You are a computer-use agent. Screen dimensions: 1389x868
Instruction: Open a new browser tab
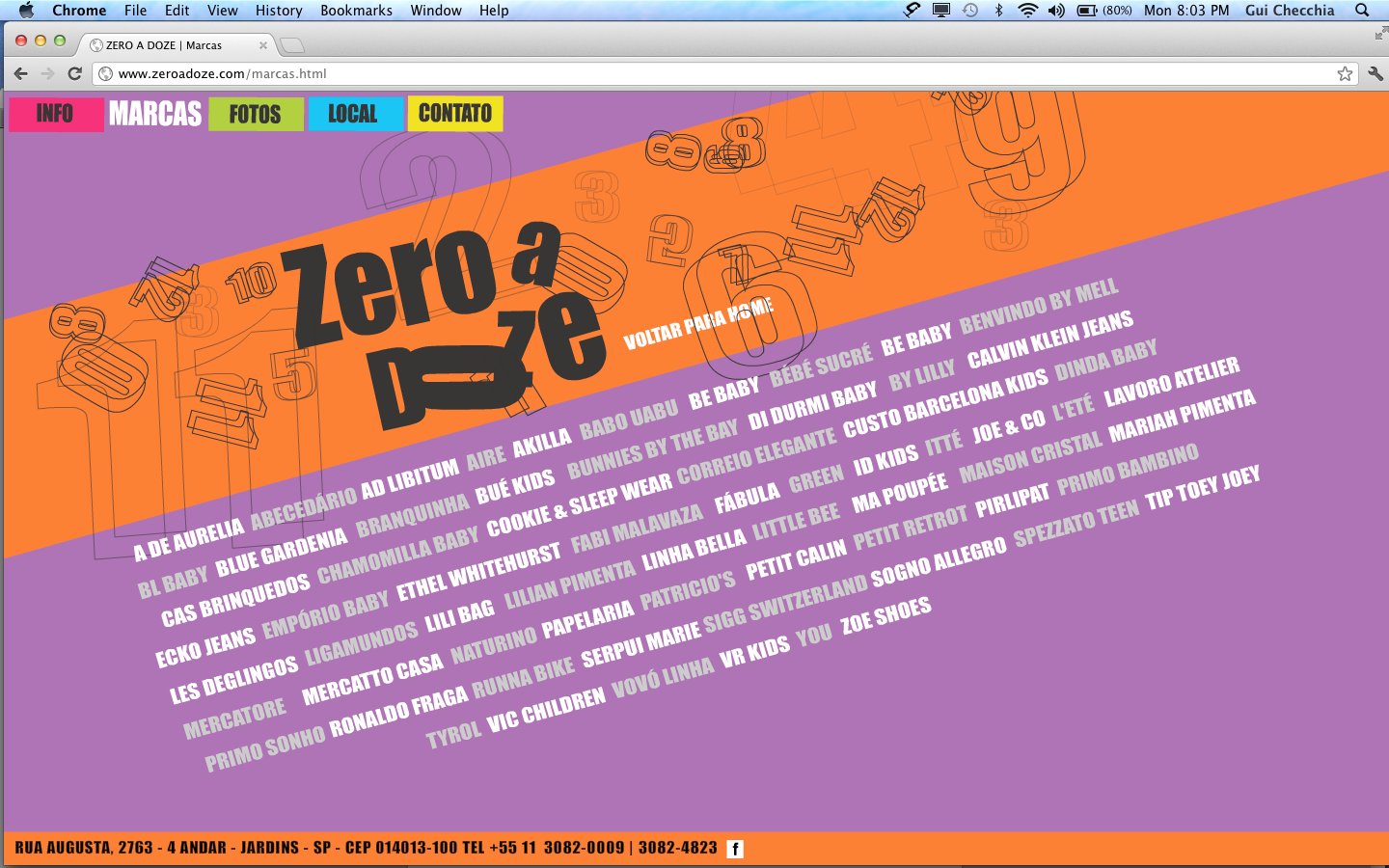pos(291,45)
